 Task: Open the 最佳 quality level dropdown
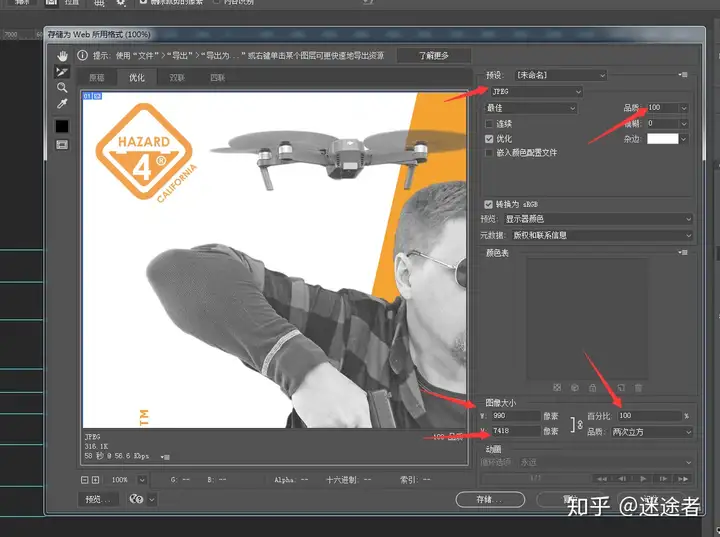[x=530, y=108]
